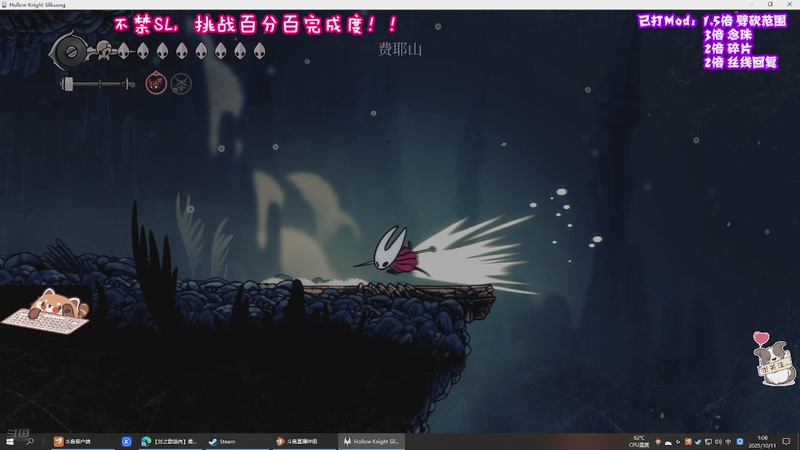Select the red equipped tool icon

click(156, 83)
